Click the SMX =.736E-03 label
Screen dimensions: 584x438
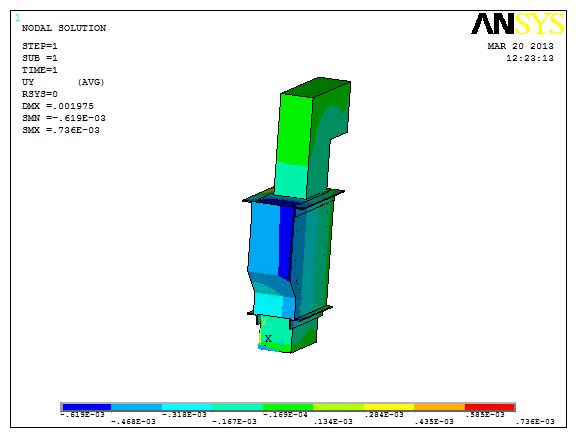(61, 130)
